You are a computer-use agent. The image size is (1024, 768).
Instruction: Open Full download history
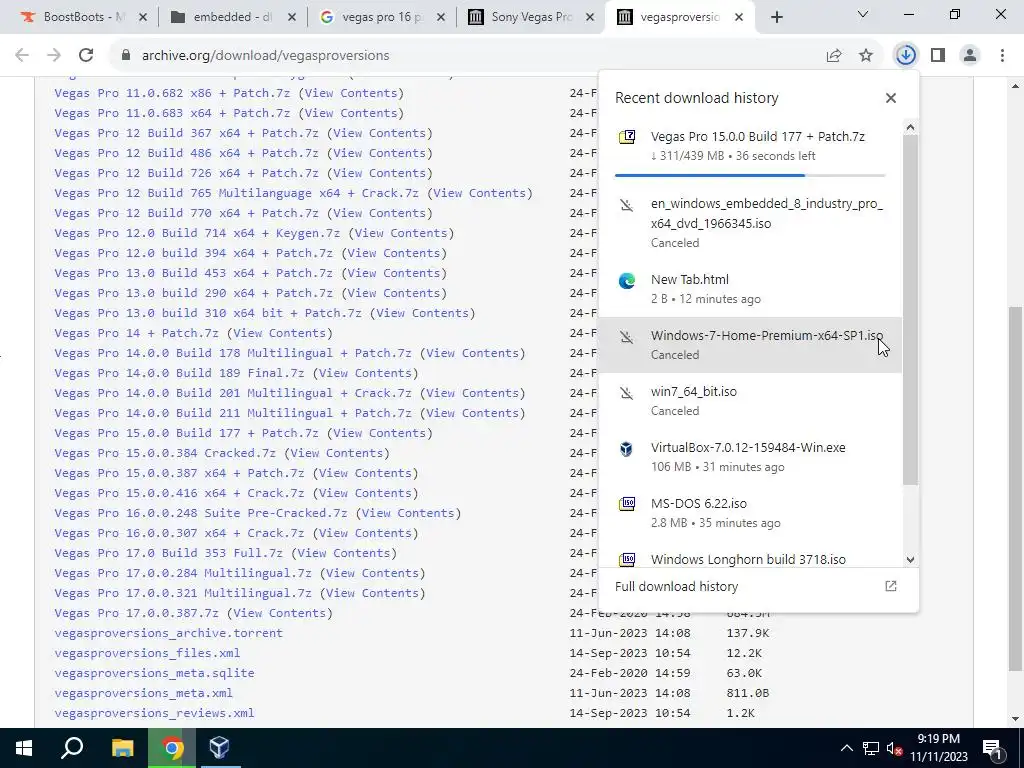677,586
